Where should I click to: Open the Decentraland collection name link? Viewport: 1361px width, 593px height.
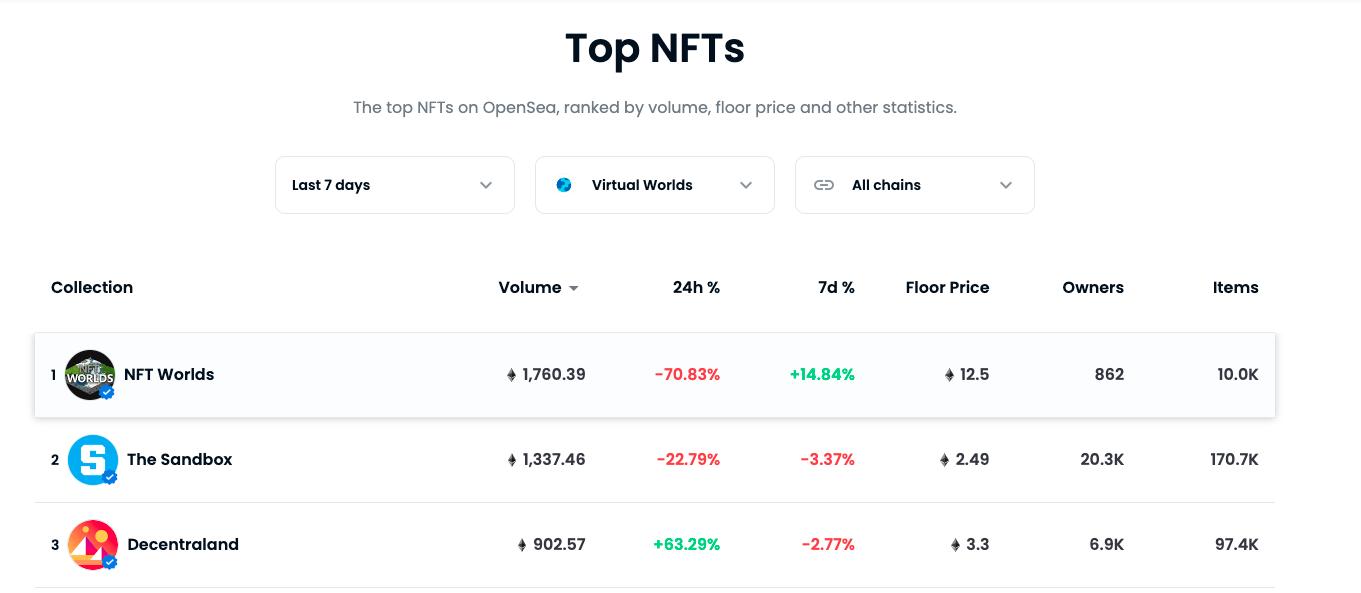pos(183,545)
